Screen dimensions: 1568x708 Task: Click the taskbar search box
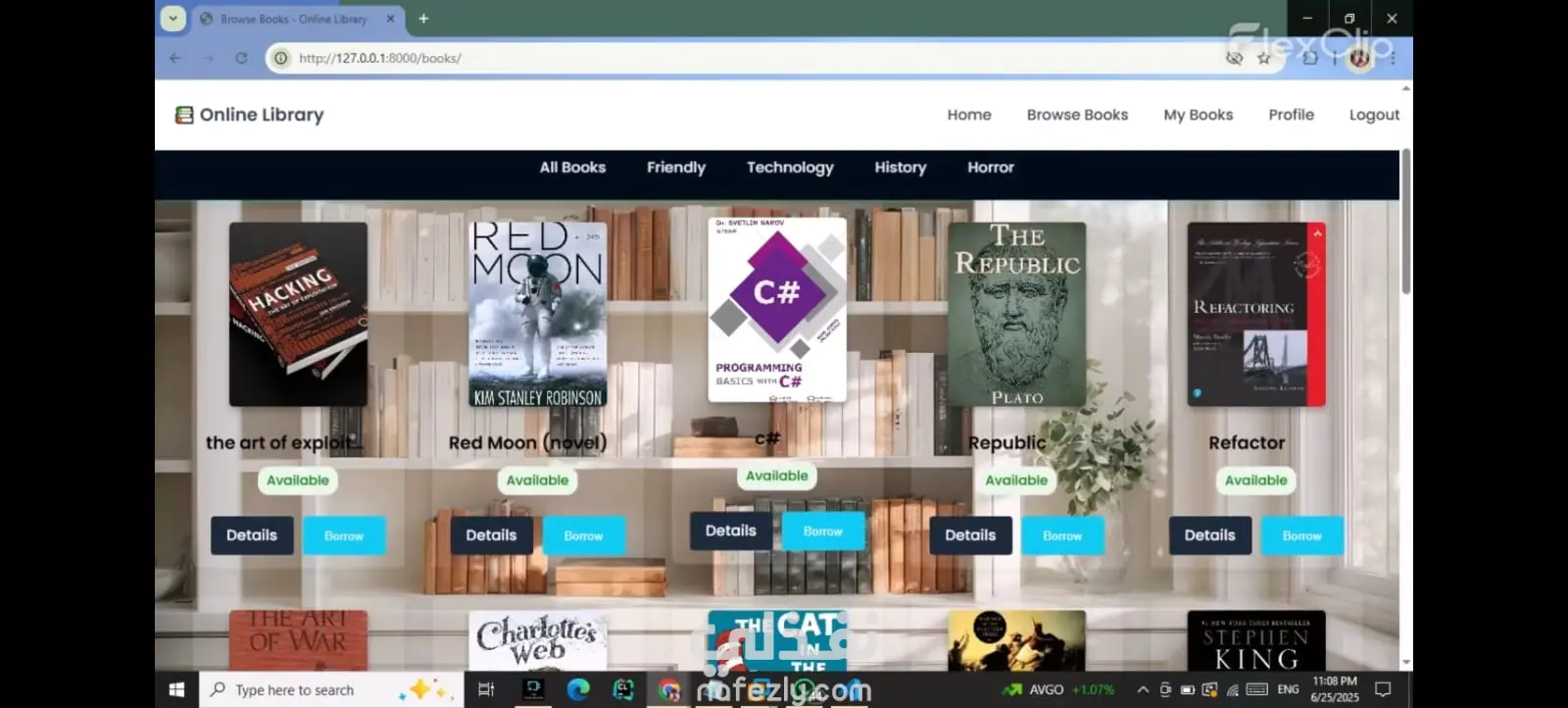click(331, 690)
